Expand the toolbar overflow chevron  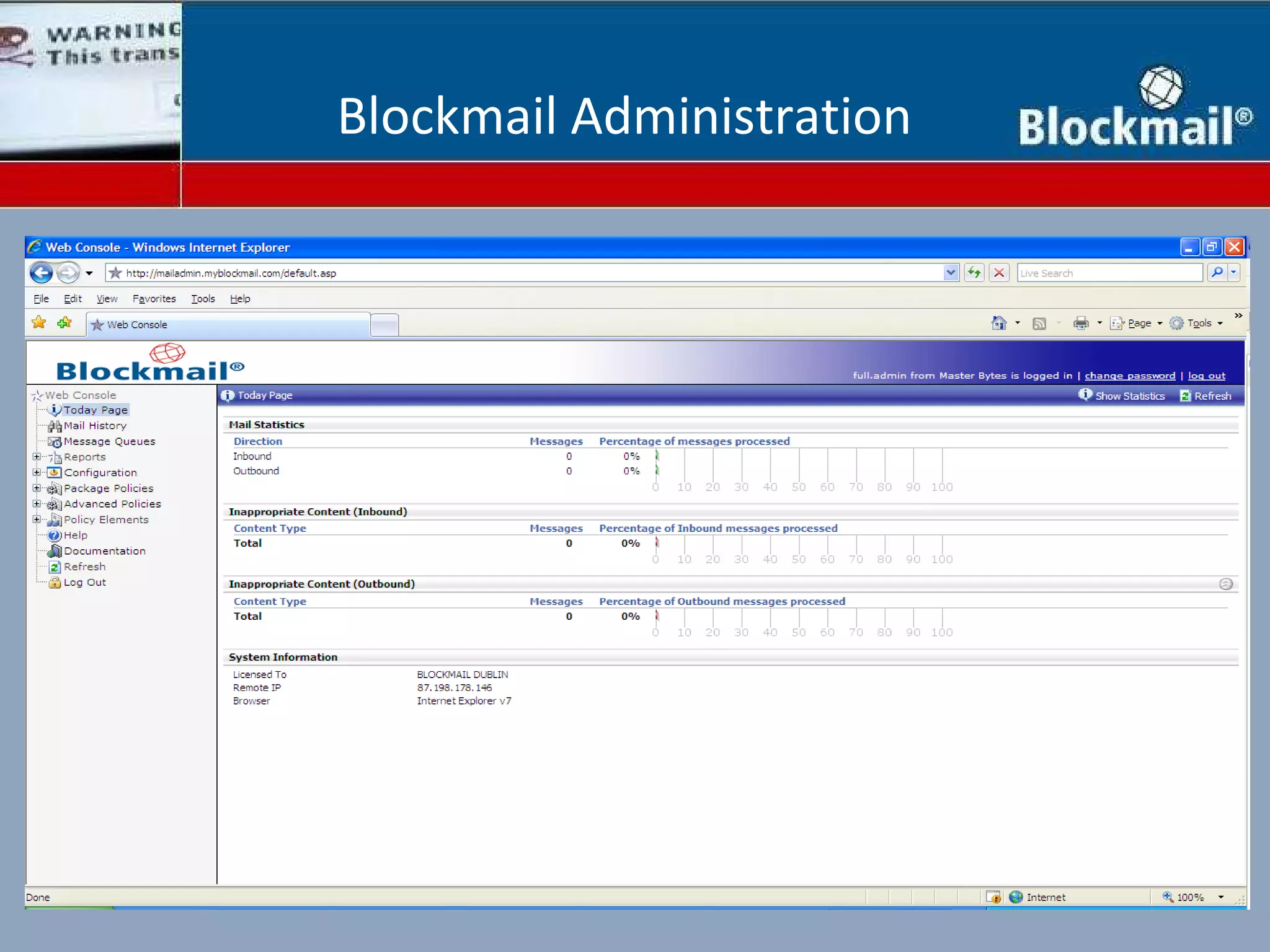click(1238, 315)
